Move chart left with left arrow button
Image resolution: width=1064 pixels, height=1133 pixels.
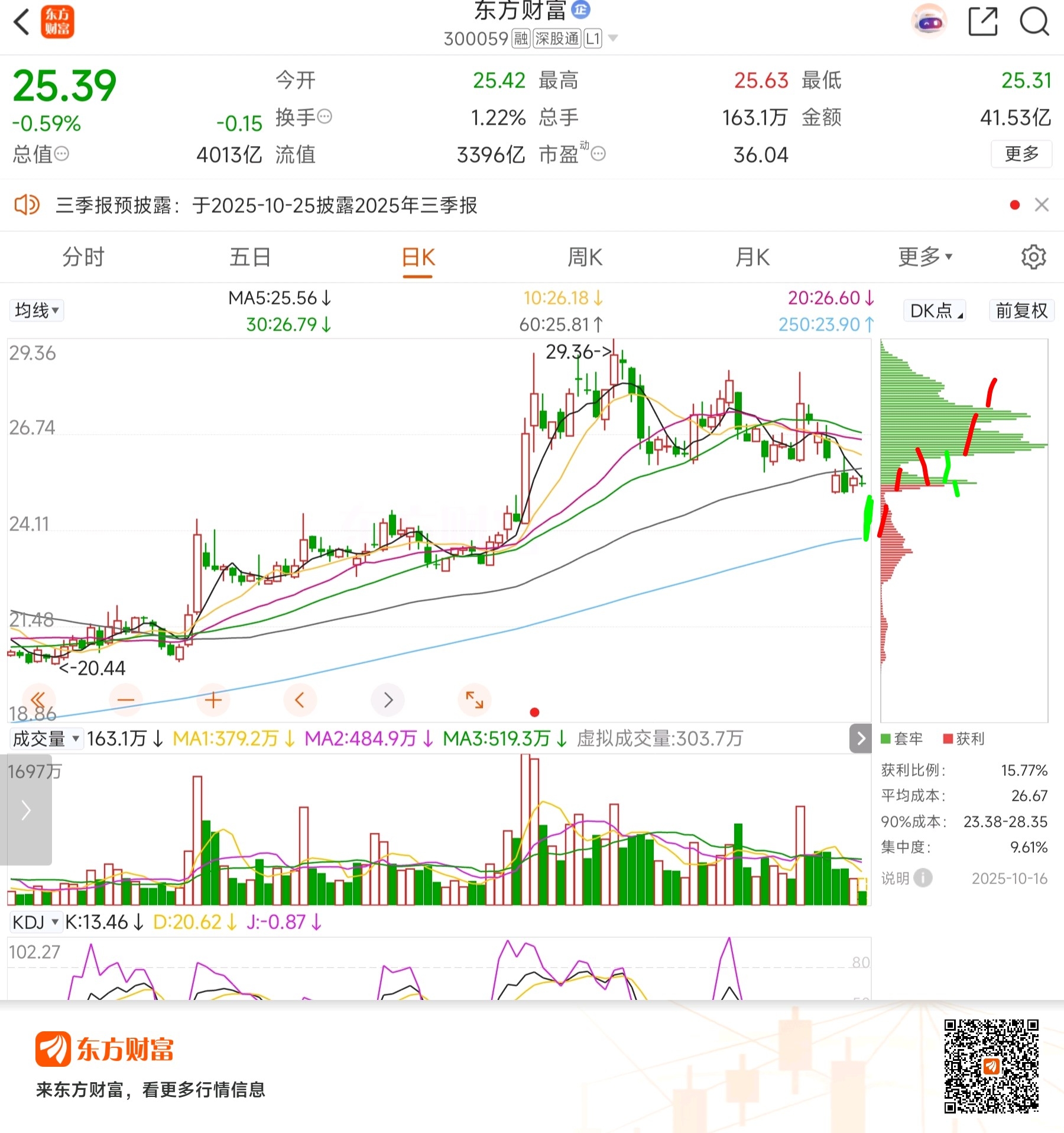(x=300, y=700)
